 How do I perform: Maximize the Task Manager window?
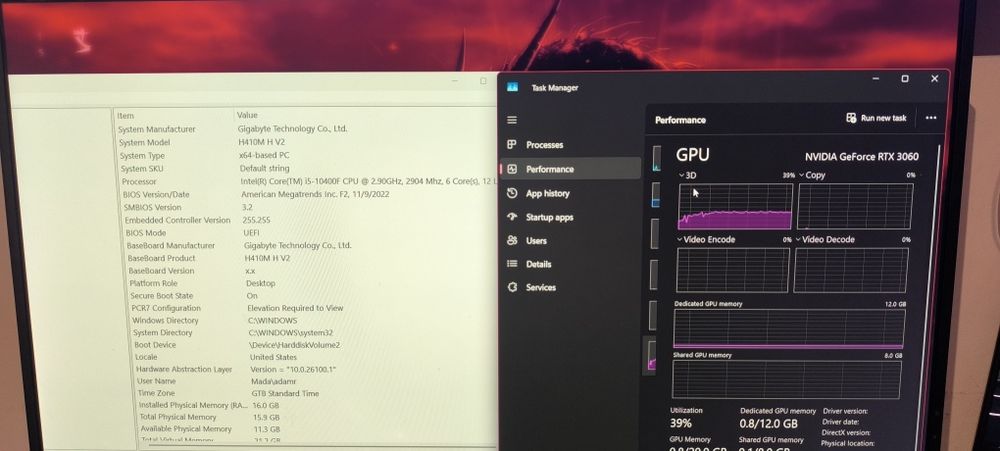pyautogui.click(x=904, y=79)
